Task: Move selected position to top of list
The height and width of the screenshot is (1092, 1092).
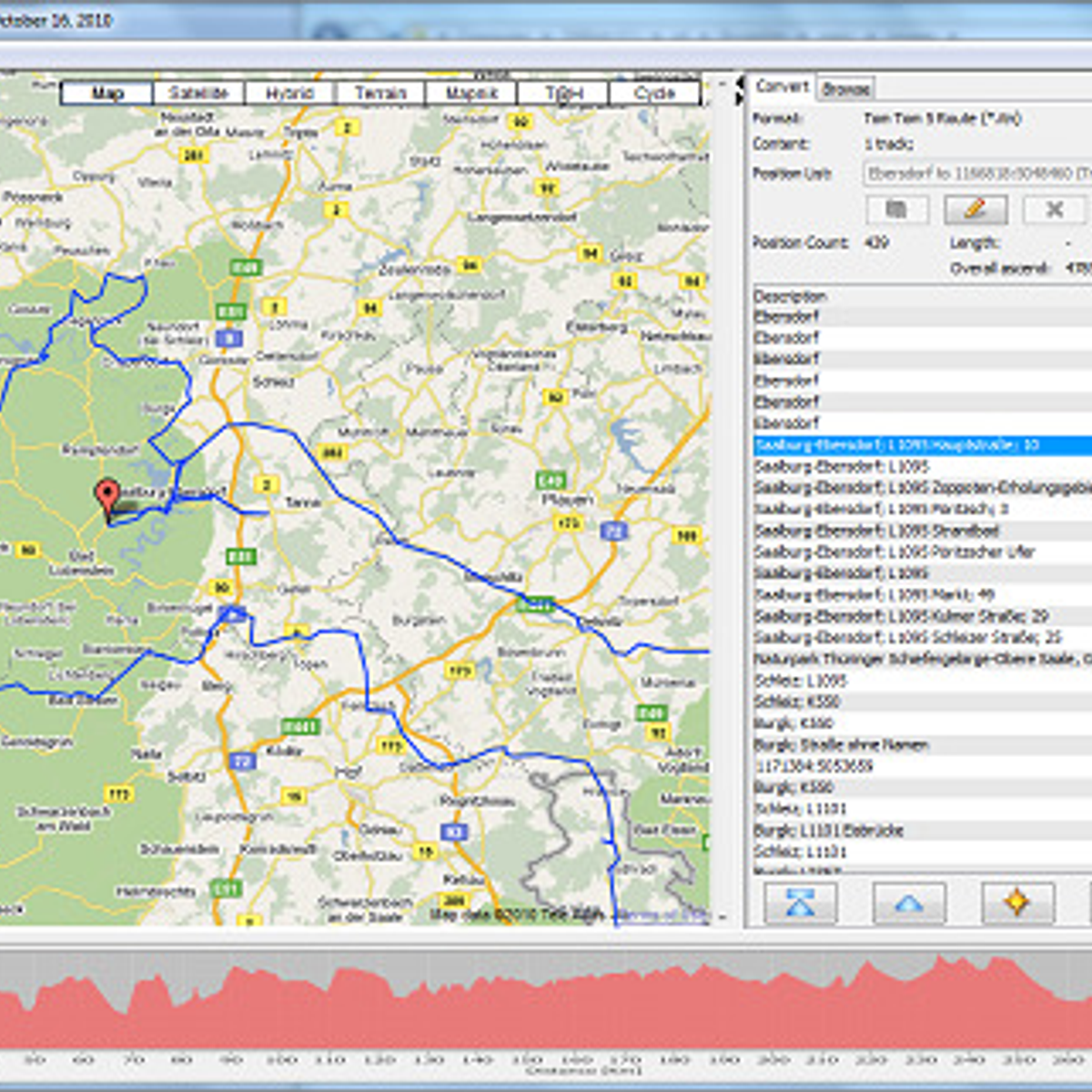Action: [x=799, y=903]
